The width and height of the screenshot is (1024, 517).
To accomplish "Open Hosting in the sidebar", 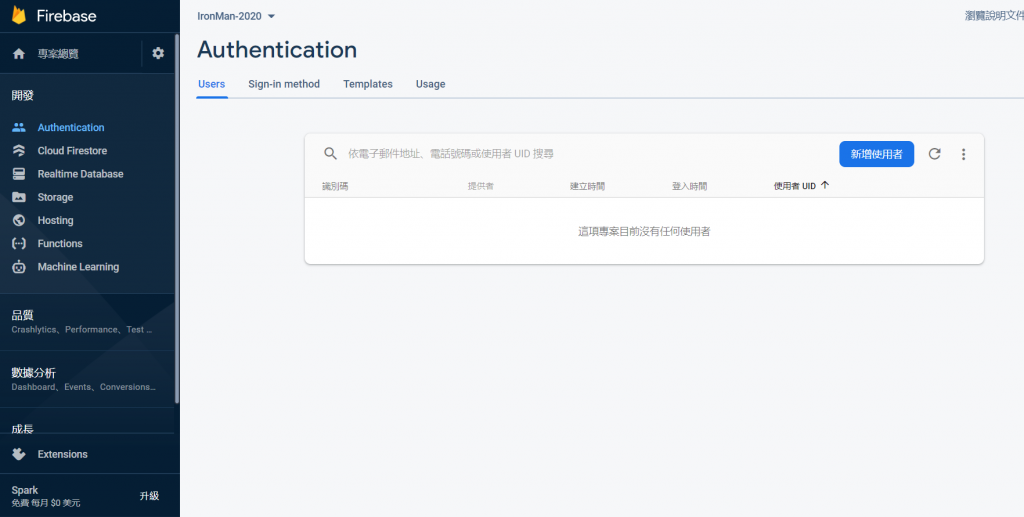I will (56, 221).
